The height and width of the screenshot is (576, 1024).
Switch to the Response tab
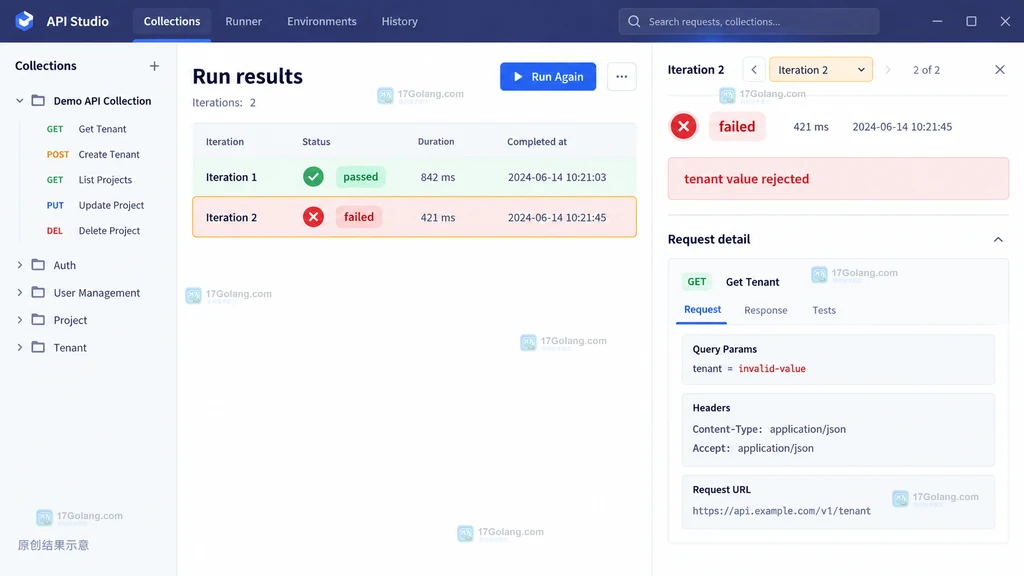pos(765,310)
